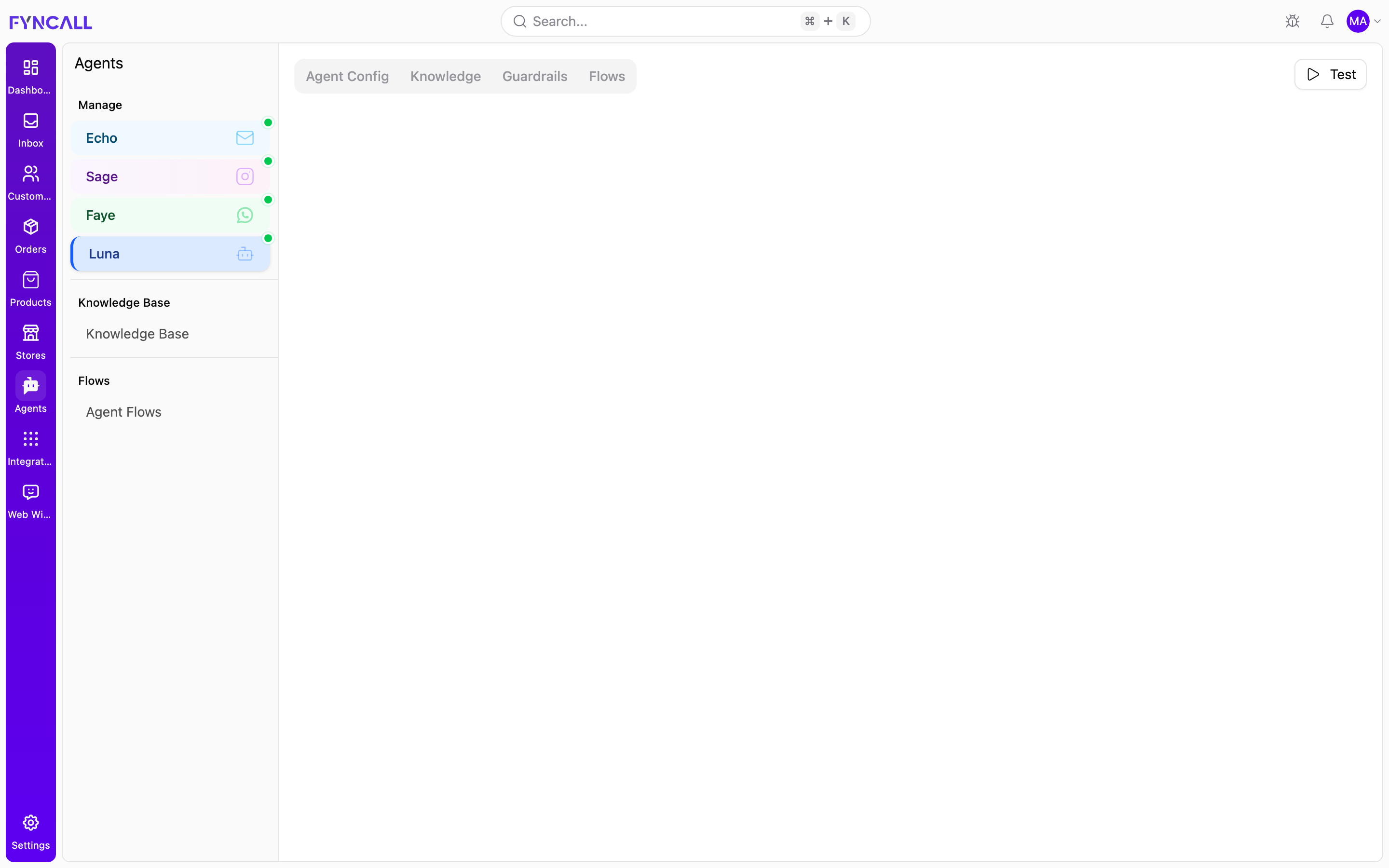Image resolution: width=1389 pixels, height=868 pixels.
Task: Click the Luna green status dot
Action: 268,238
